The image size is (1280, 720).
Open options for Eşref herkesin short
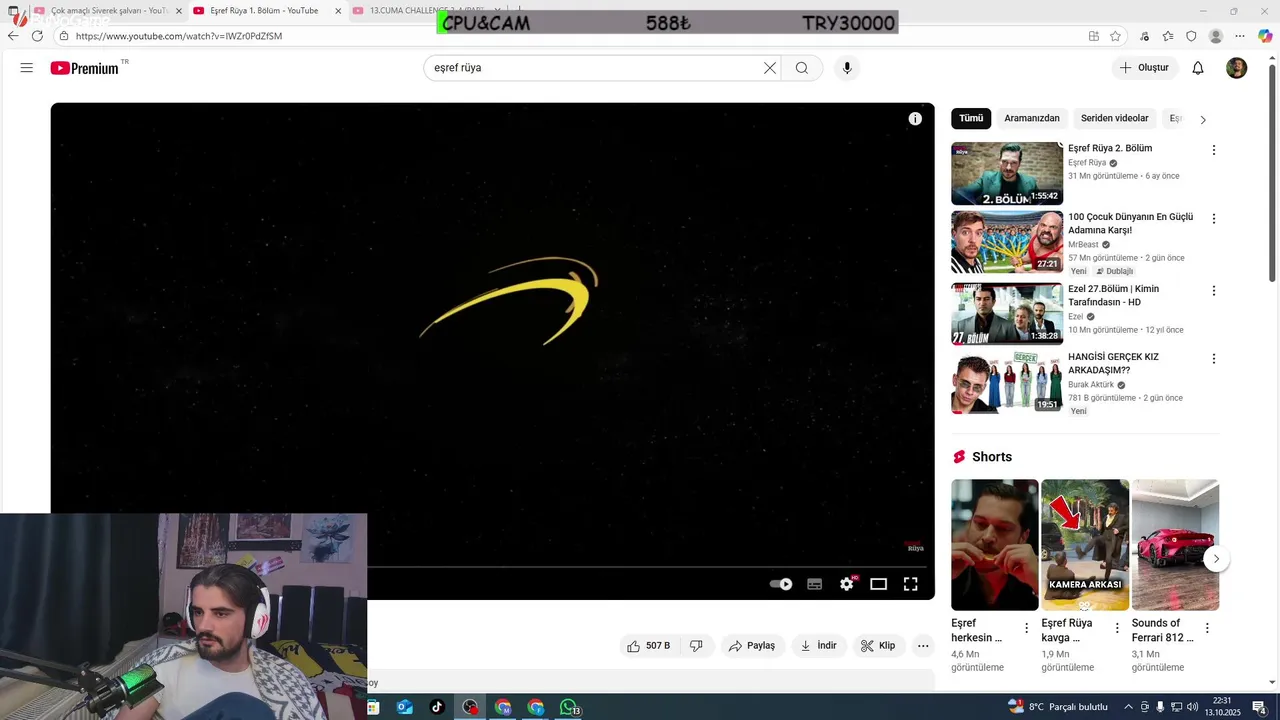tap(1026, 628)
